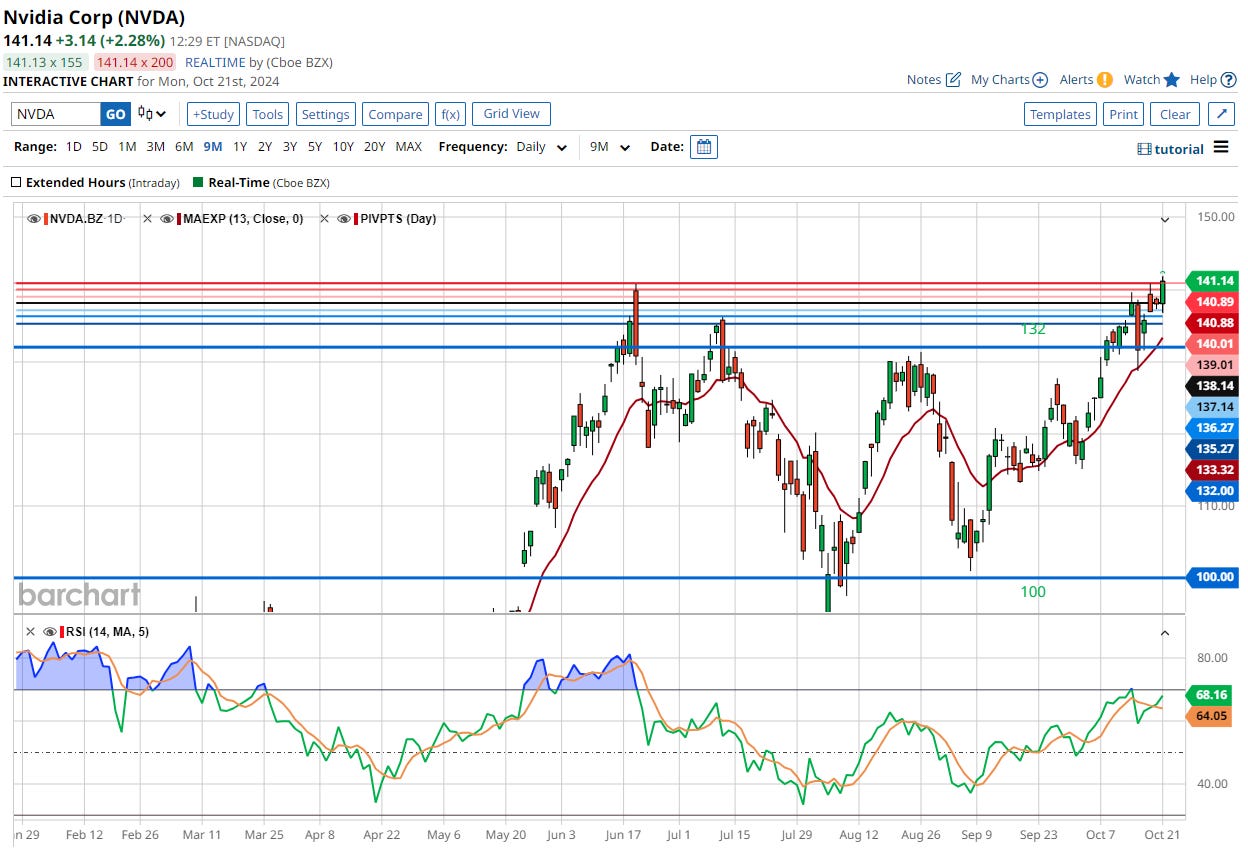1248x858 pixels.
Task: Click the +Study button
Action: [x=213, y=114]
